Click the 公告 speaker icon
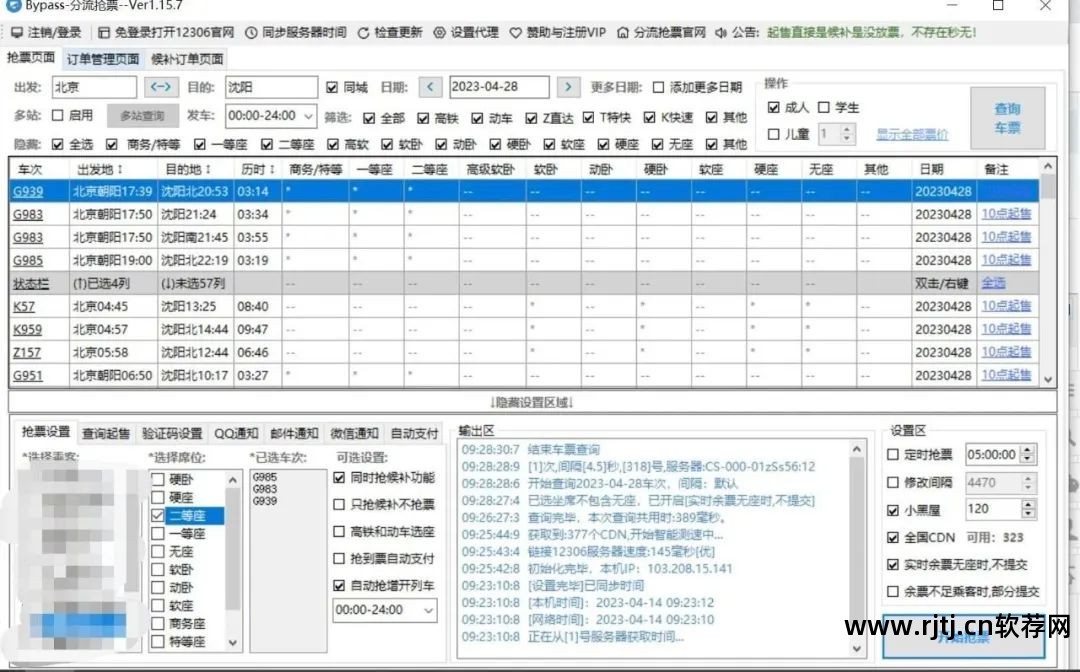Image resolution: width=1080 pixels, height=672 pixels. click(721, 32)
